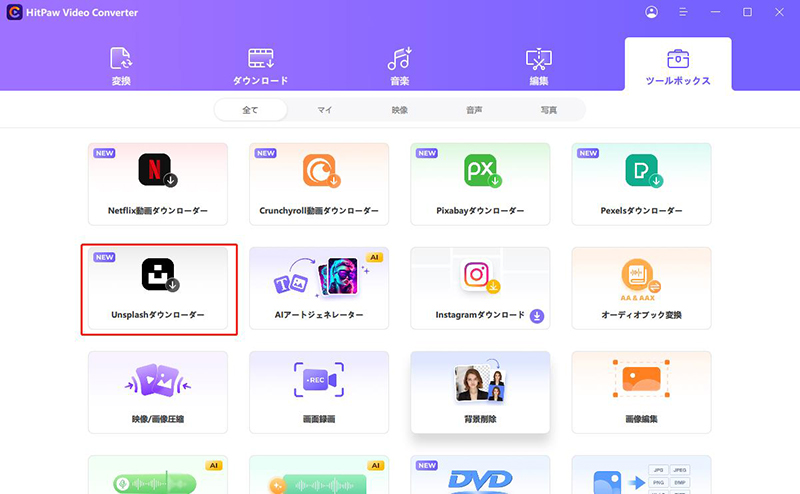Filter tools by マイ
This screenshot has height=494, width=800.
pos(325,110)
